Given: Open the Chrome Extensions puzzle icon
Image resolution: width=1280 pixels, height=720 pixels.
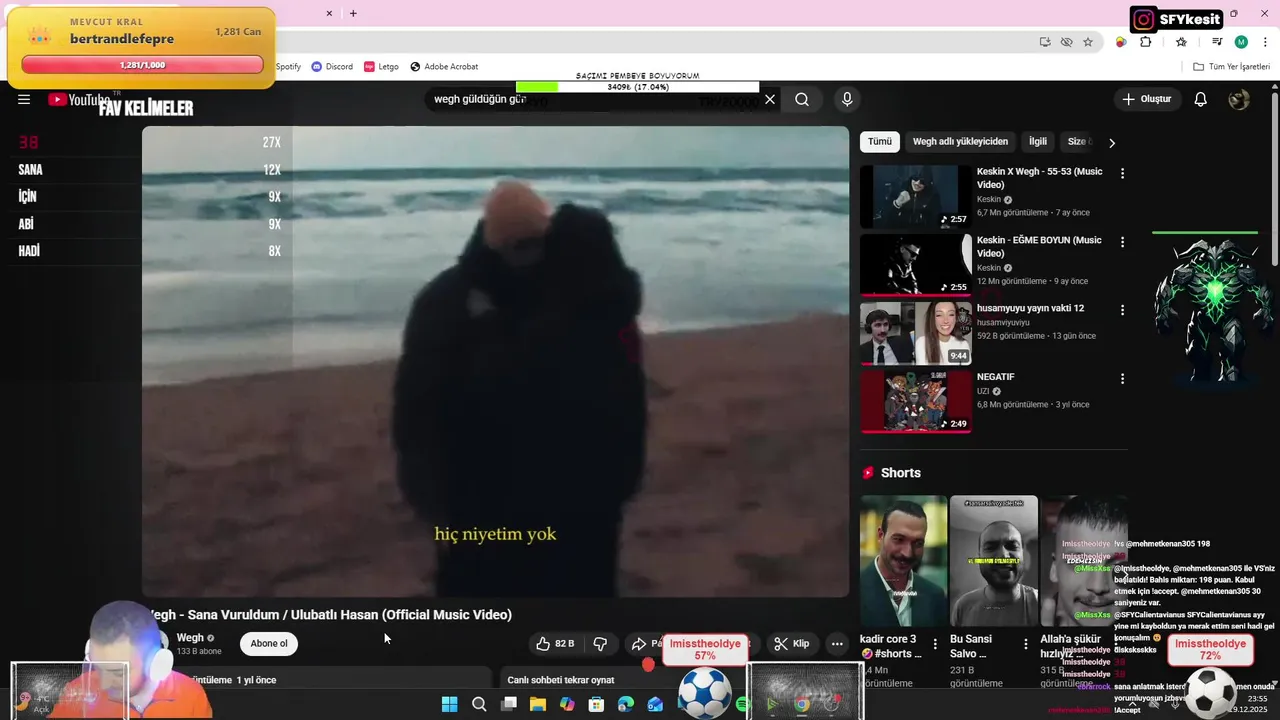Looking at the screenshot, I should point(1146,42).
